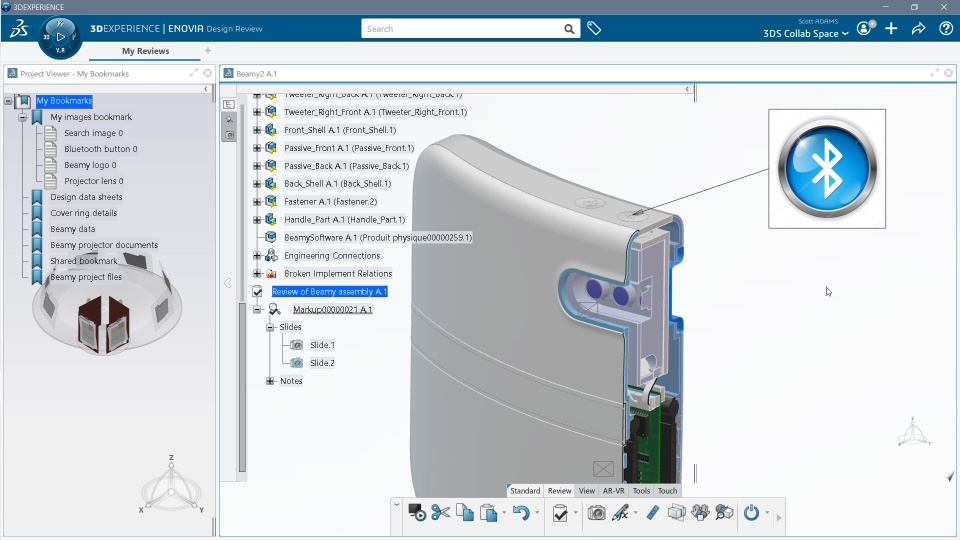This screenshot has width=960, height=540.
Task: Collapse My Bookmarks root node
Action: (x=9, y=100)
